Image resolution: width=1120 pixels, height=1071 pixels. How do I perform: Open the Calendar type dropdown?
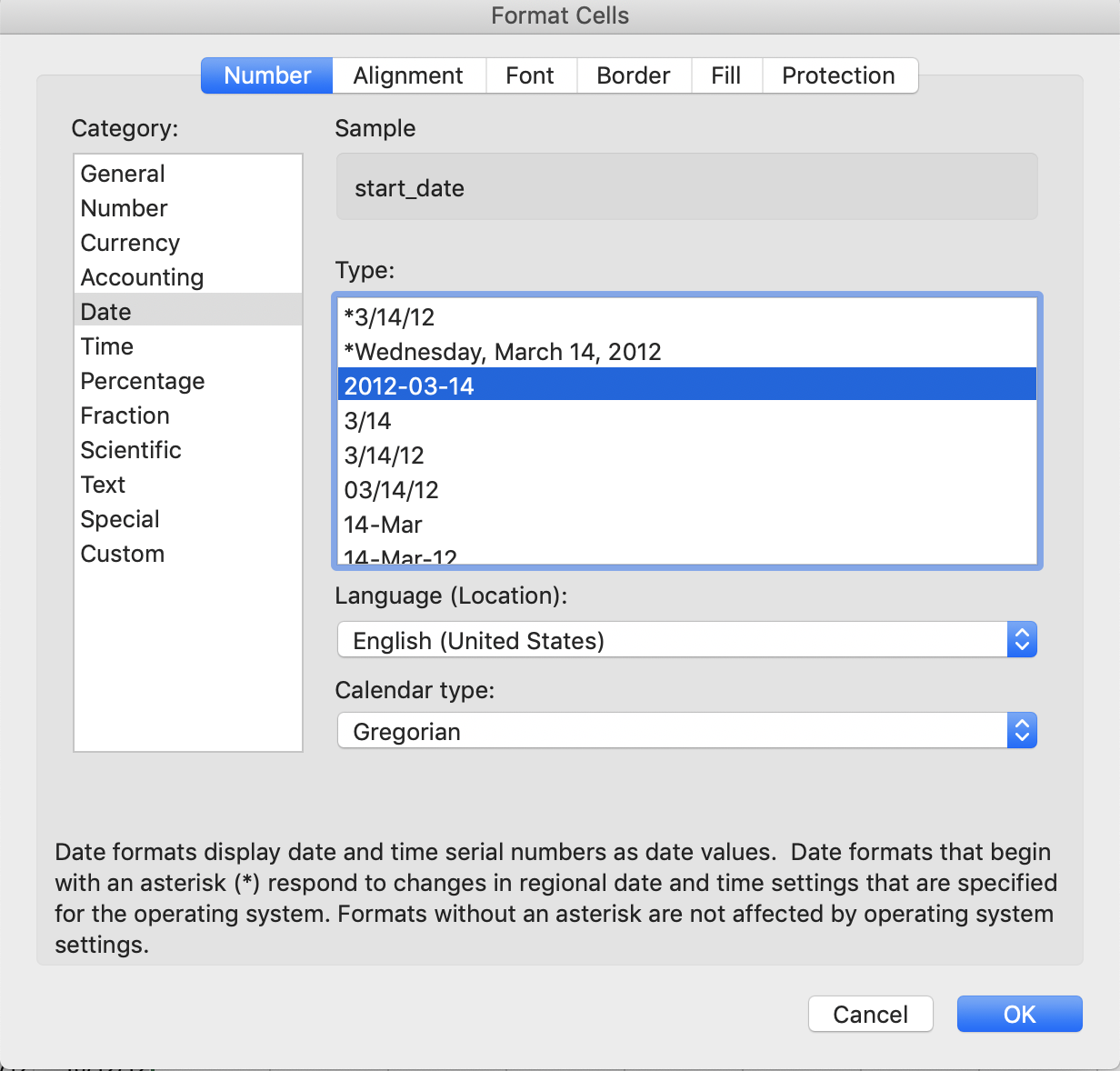[x=687, y=731]
